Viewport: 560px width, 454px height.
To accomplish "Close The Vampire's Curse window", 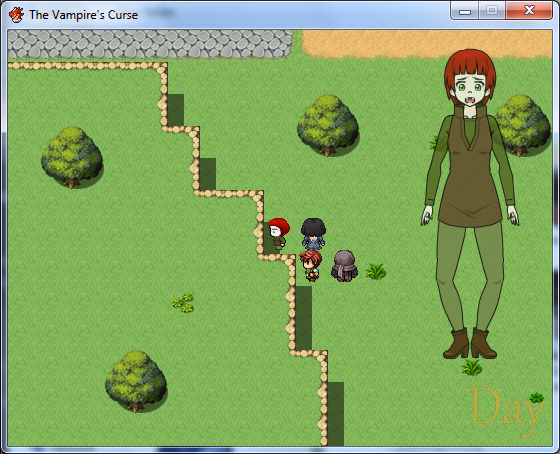I will coord(529,11).
